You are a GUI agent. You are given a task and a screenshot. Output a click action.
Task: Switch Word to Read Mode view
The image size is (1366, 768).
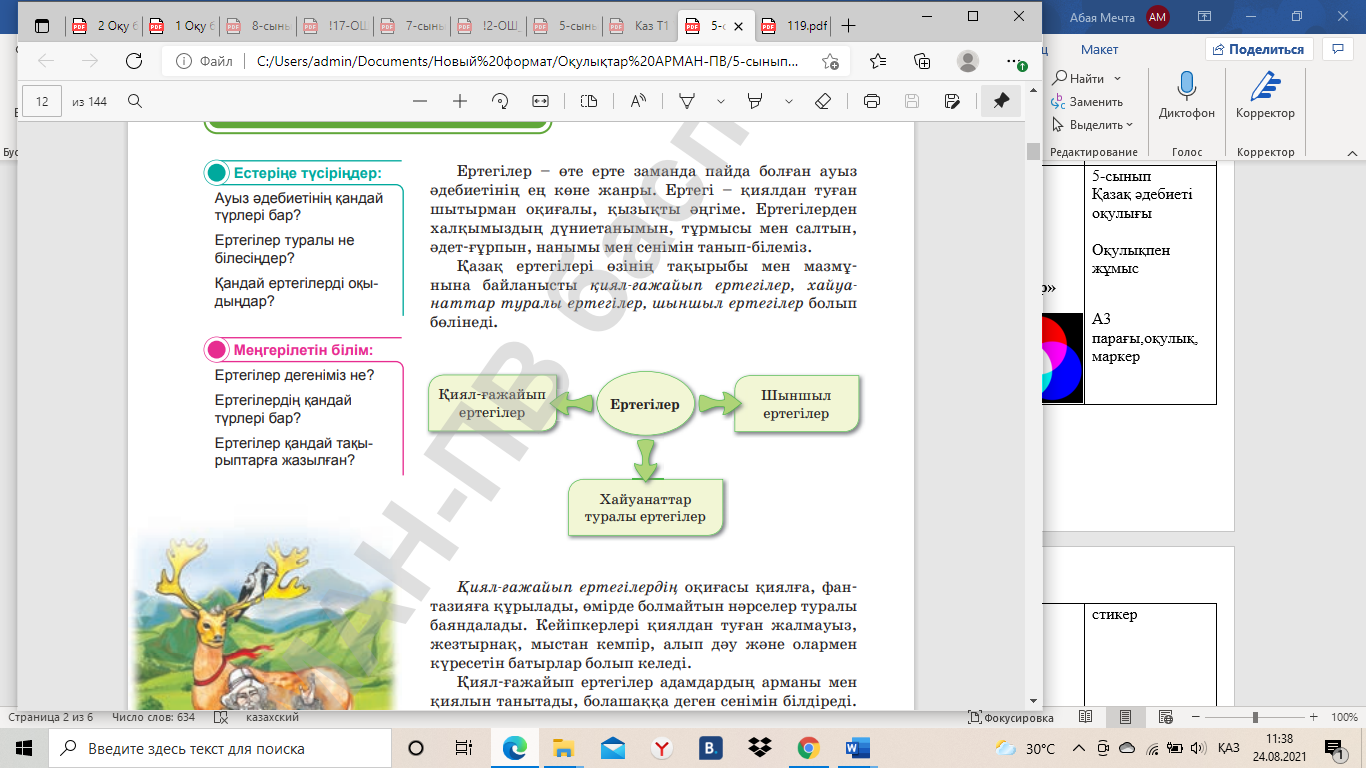[1086, 717]
